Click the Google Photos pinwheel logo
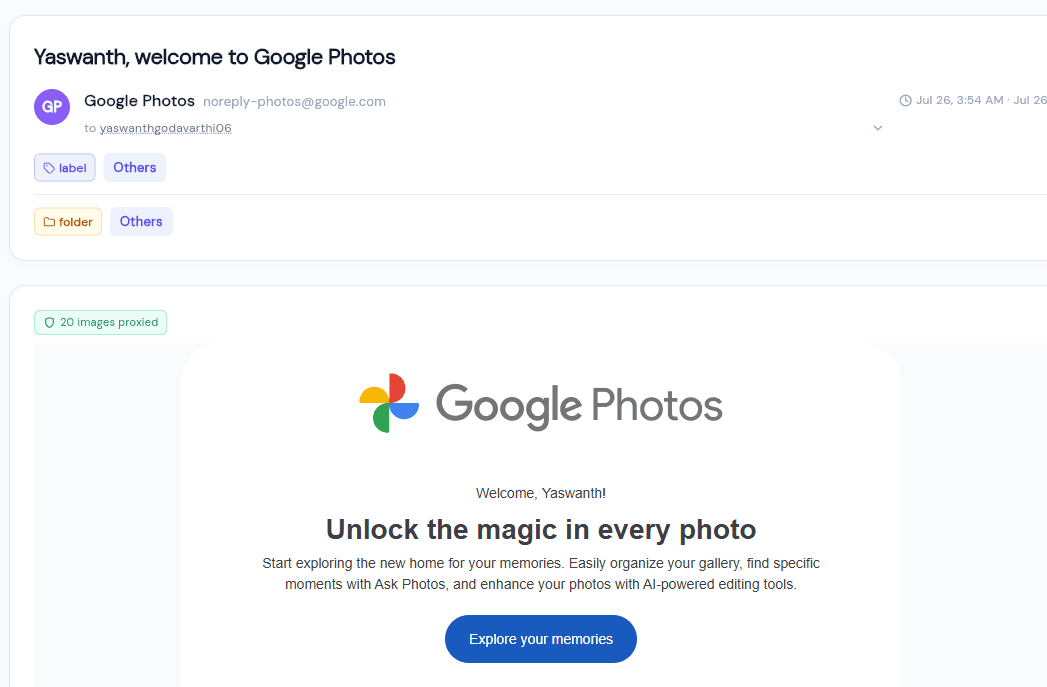1047x687 pixels. coord(389,403)
